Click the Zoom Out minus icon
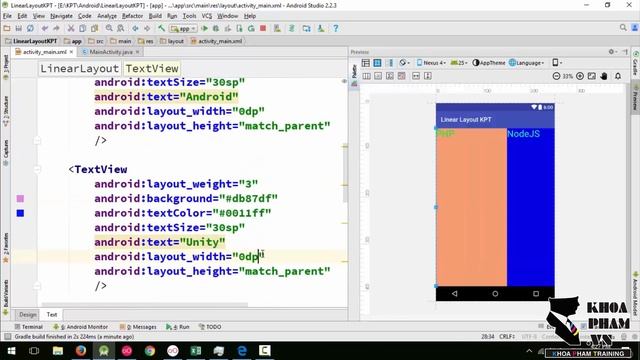 [556, 76]
